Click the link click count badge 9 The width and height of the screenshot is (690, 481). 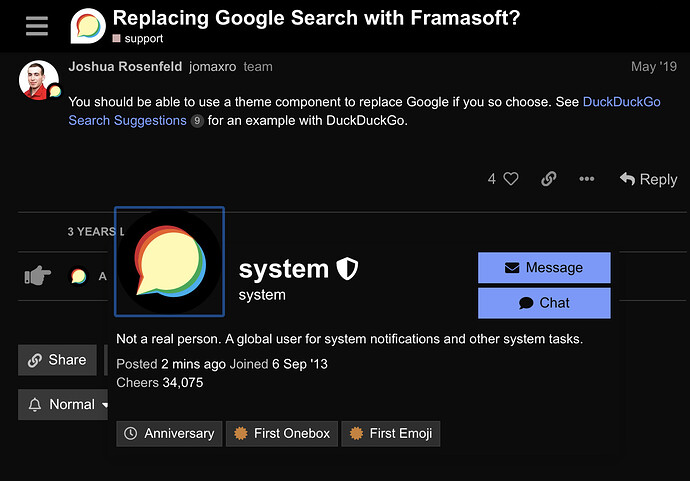[x=197, y=121]
